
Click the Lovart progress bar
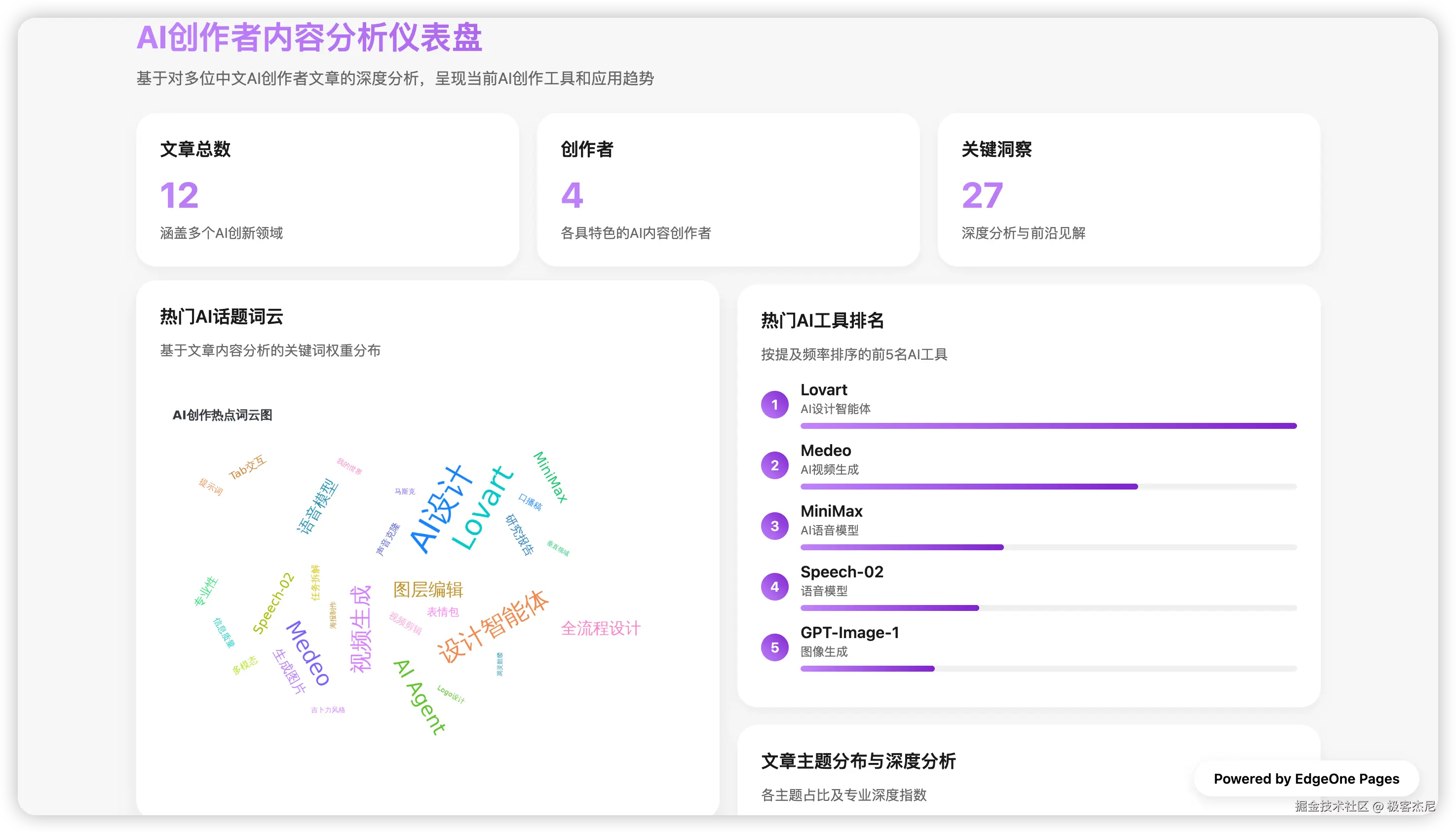(1048, 426)
